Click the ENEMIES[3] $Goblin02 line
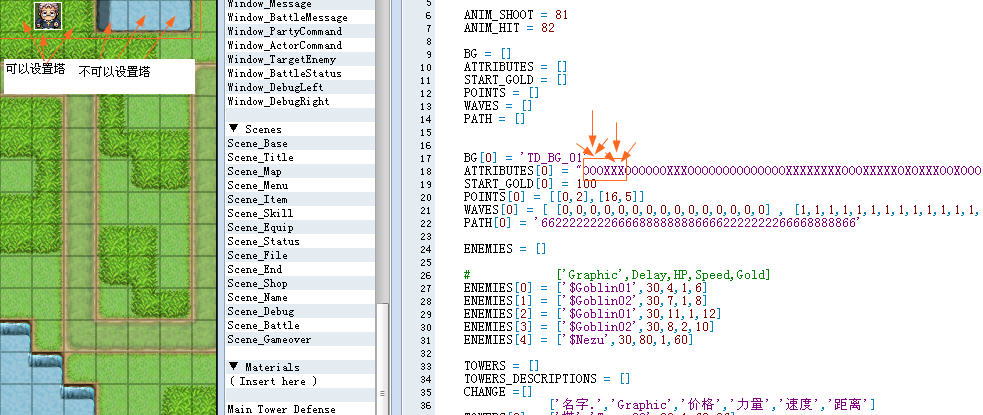This screenshot has height=415, width=983. coord(589,327)
